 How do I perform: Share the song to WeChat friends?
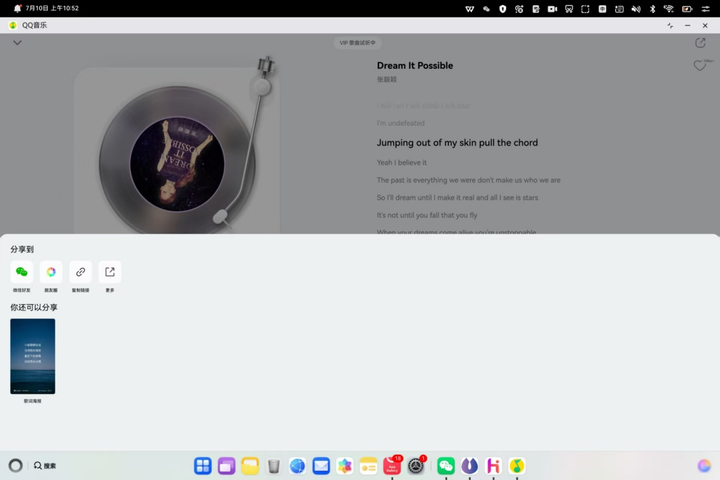click(22, 272)
